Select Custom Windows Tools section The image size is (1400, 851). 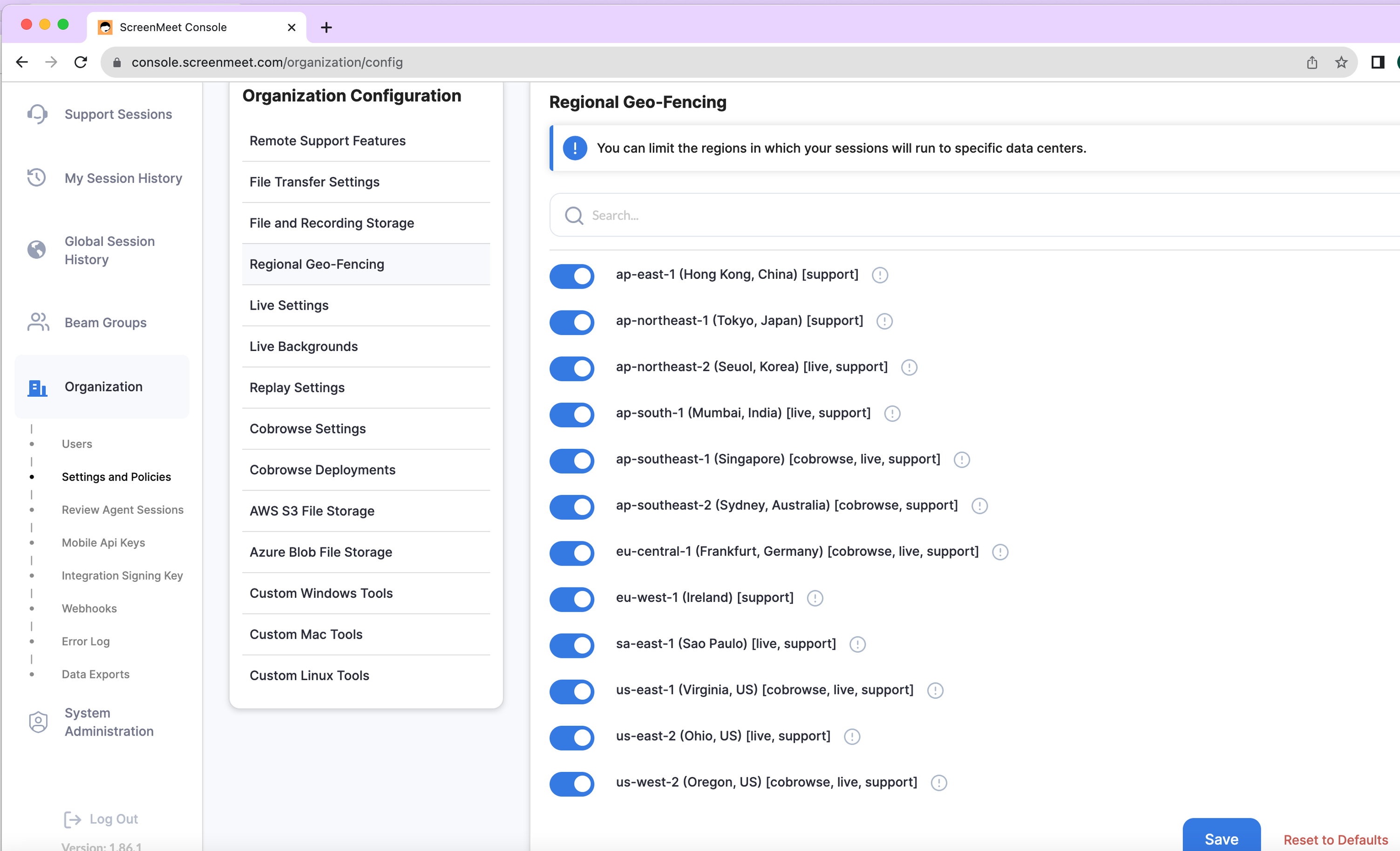point(366,593)
